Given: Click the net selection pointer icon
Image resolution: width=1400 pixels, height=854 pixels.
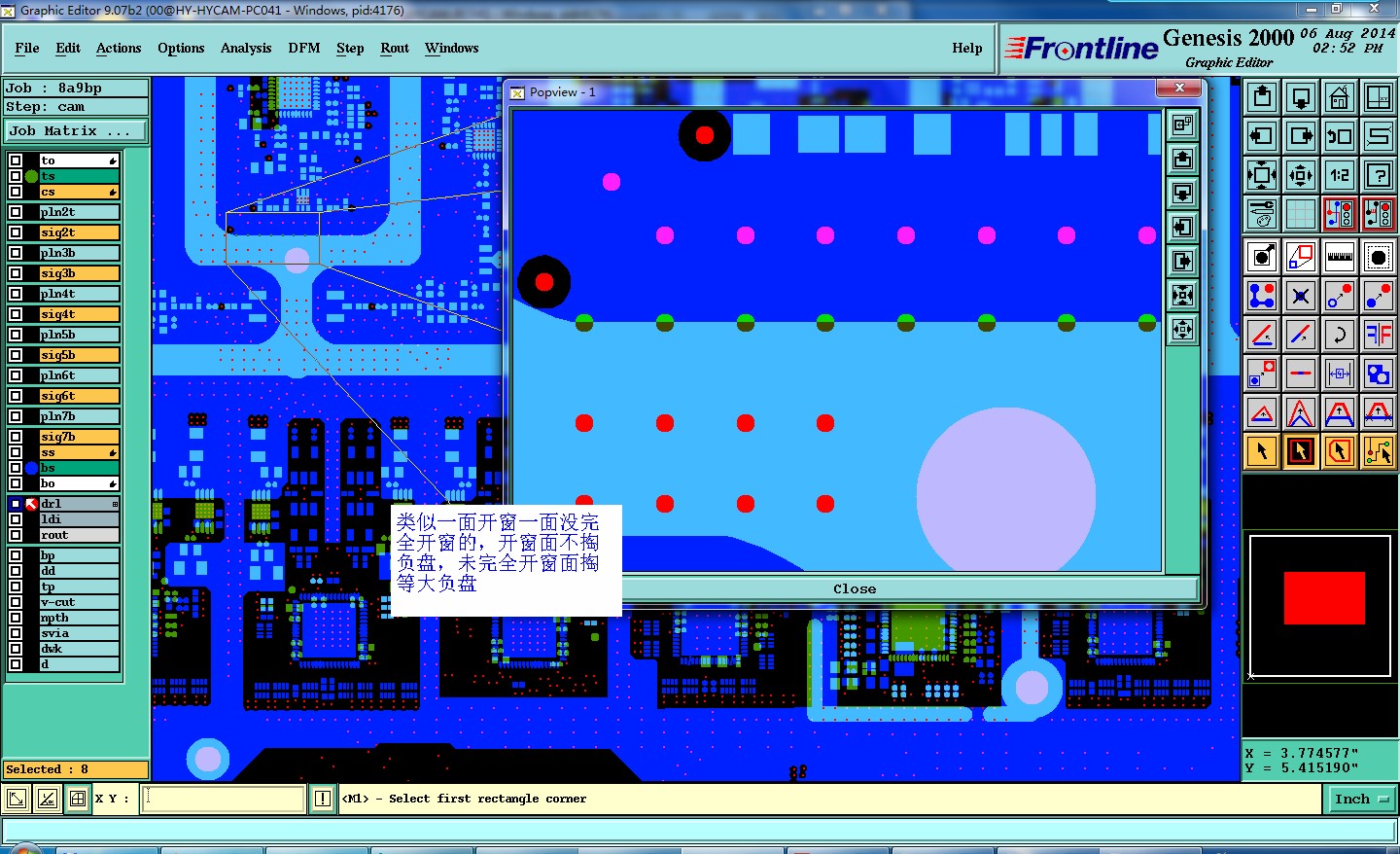Looking at the screenshot, I should [1379, 451].
